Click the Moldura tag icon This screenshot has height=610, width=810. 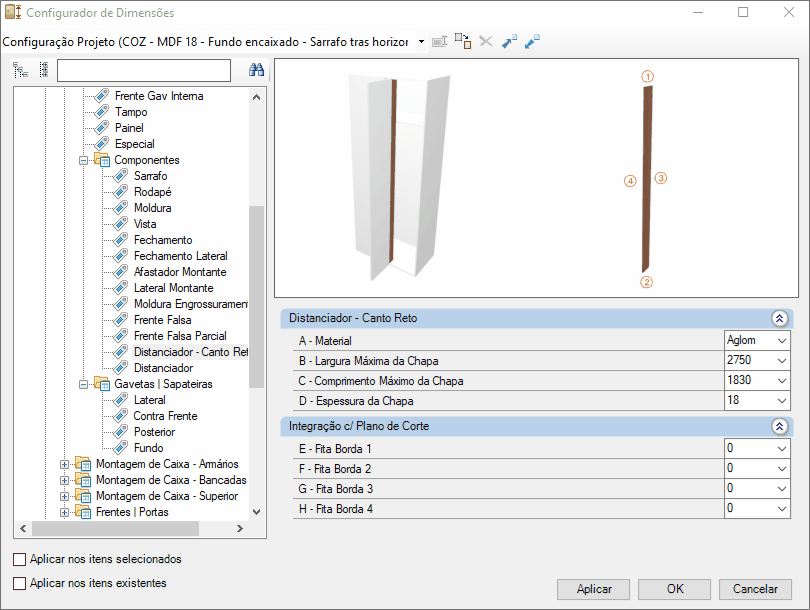(x=121, y=208)
